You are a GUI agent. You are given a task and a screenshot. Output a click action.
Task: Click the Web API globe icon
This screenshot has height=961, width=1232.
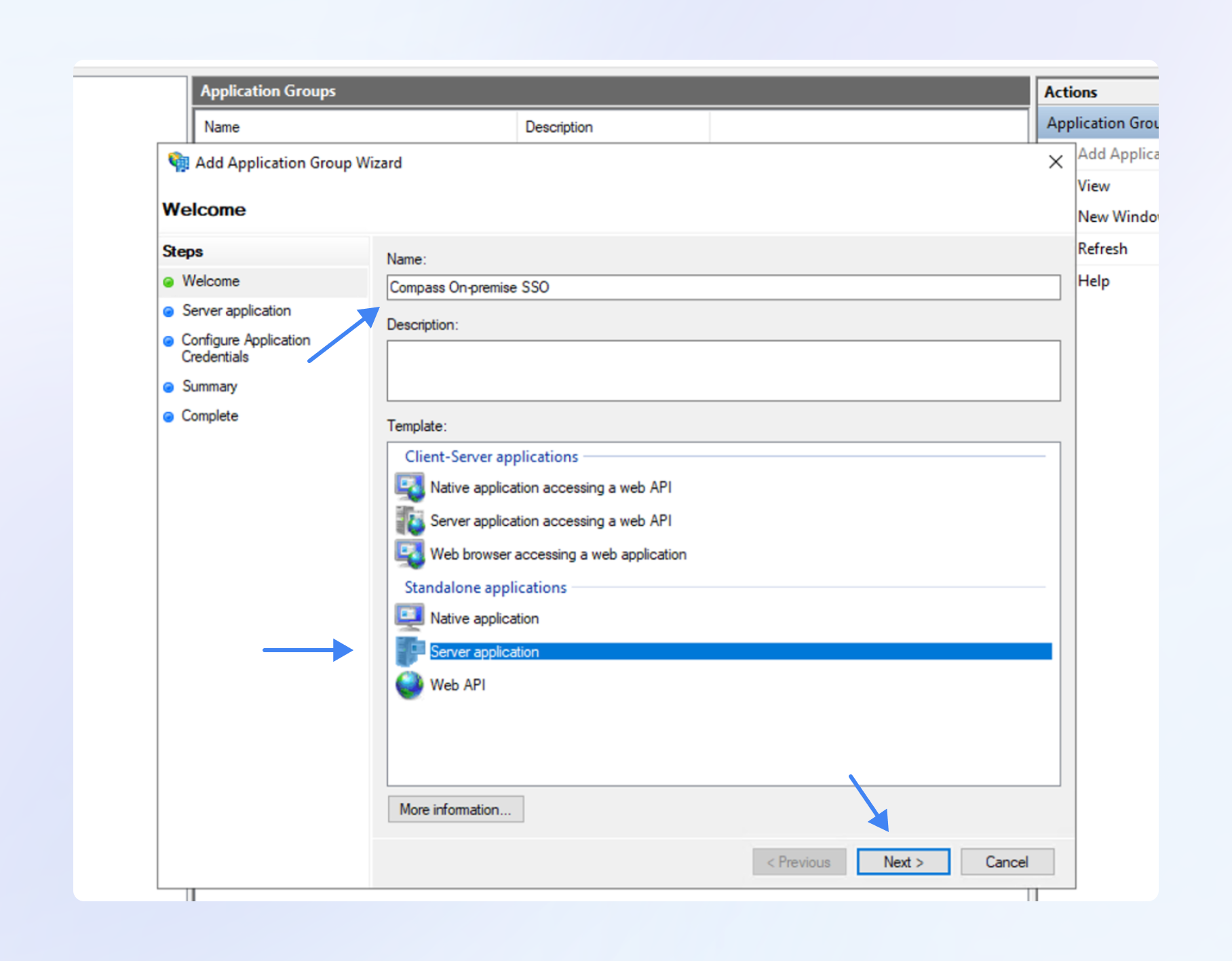point(410,685)
